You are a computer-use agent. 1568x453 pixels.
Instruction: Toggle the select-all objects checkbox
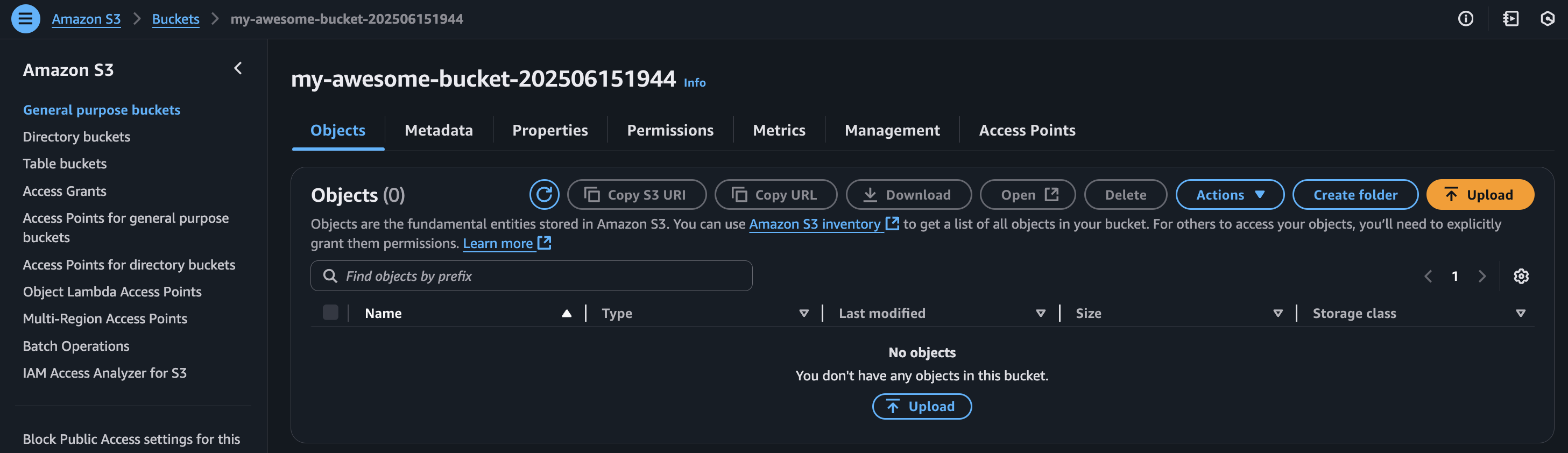click(x=330, y=313)
